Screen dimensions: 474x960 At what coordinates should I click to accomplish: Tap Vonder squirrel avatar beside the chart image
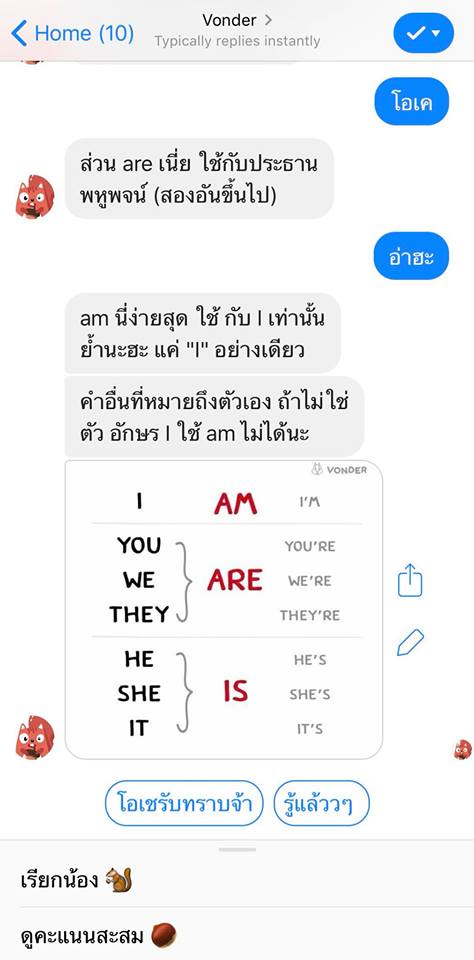(x=35, y=737)
